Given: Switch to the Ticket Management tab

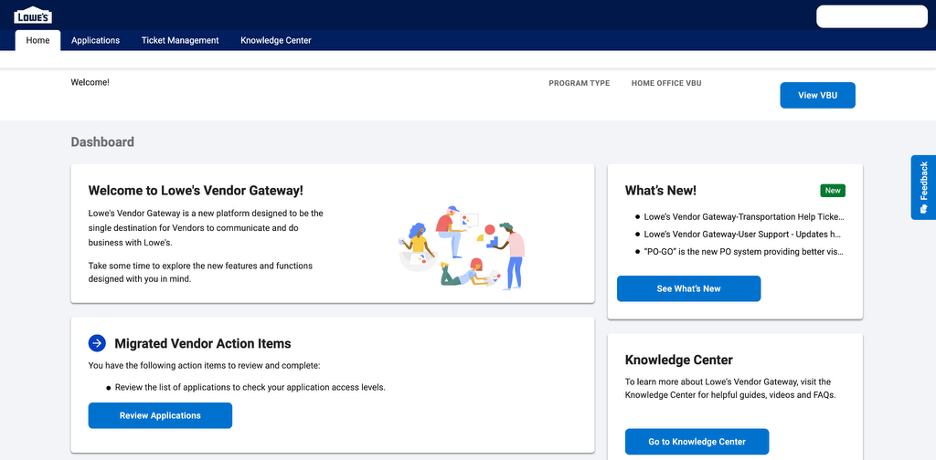Looking at the screenshot, I should coord(180,41).
